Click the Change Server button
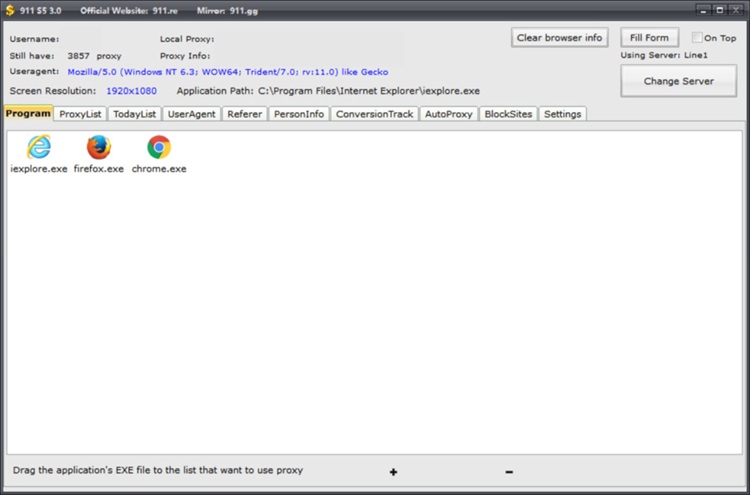Screen dimensions: 750x495 pyautogui.click(x=678, y=81)
